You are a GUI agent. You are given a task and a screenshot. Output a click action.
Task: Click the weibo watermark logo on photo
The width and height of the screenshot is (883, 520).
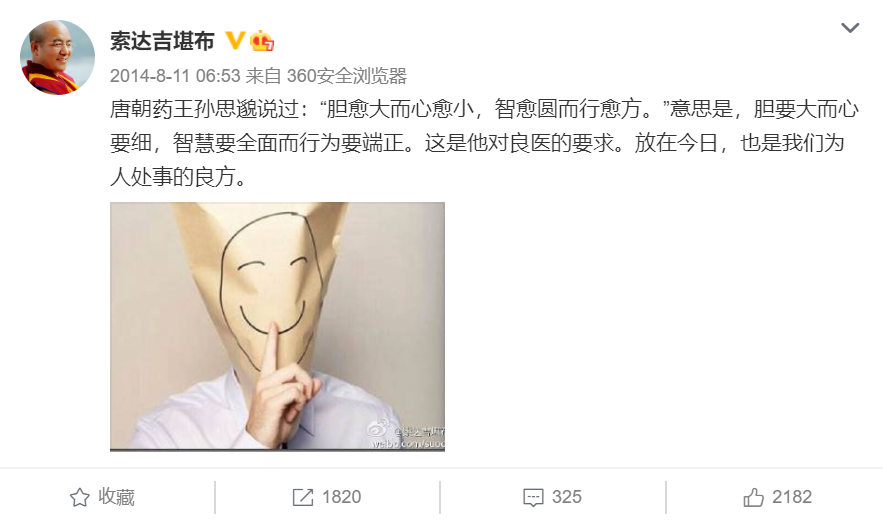click(378, 430)
